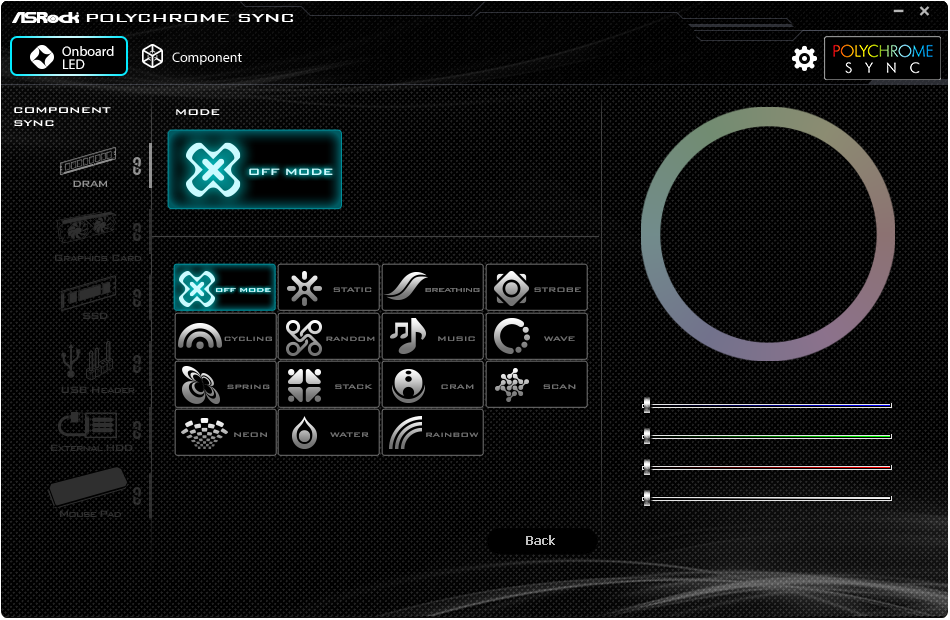The image size is (950, 620).
Task: Select the Strobe lighting mode
Action: click(x=537, y=288)
